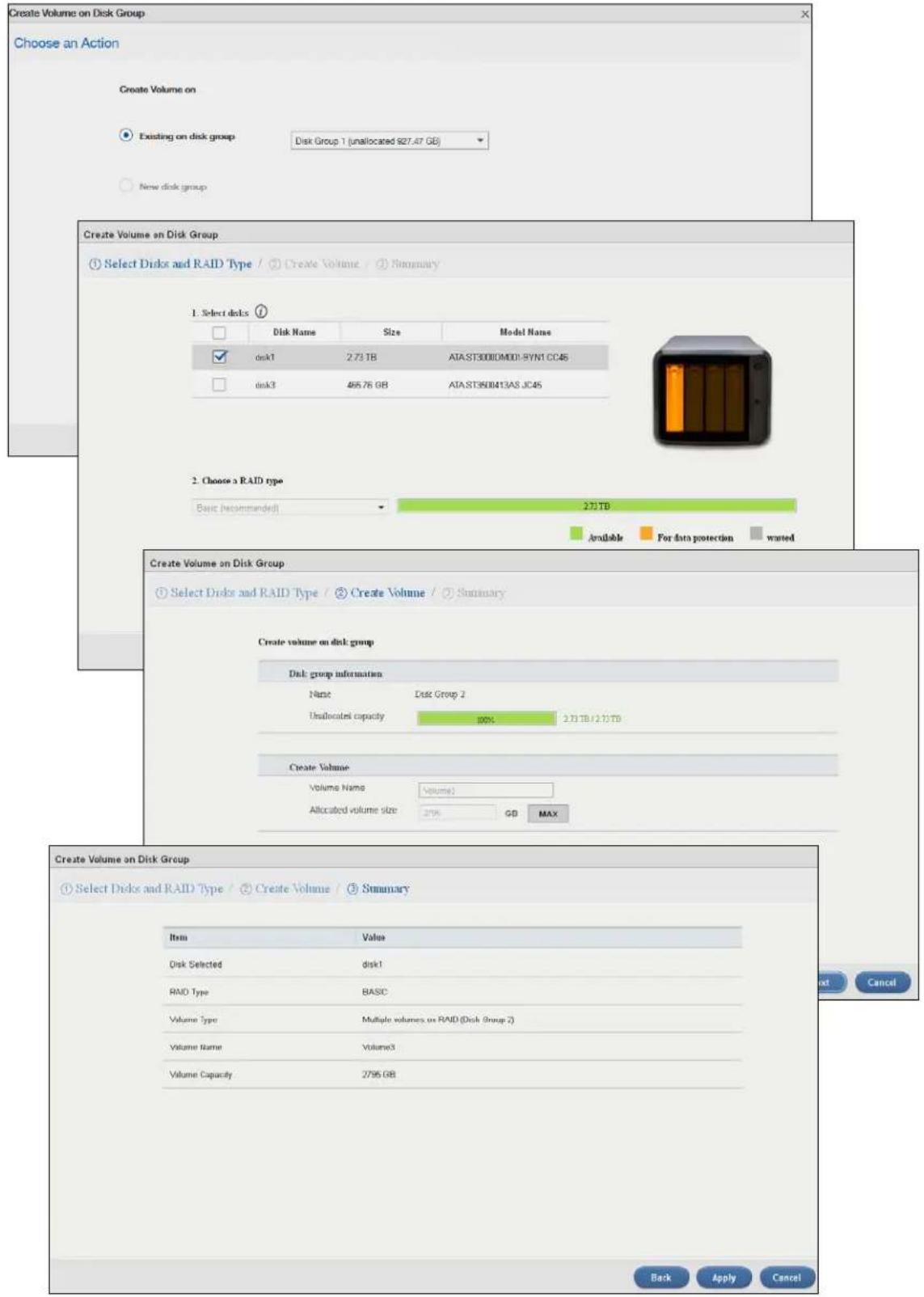
Task: Click the orange For data protection swatch
Action: point(647,534)
